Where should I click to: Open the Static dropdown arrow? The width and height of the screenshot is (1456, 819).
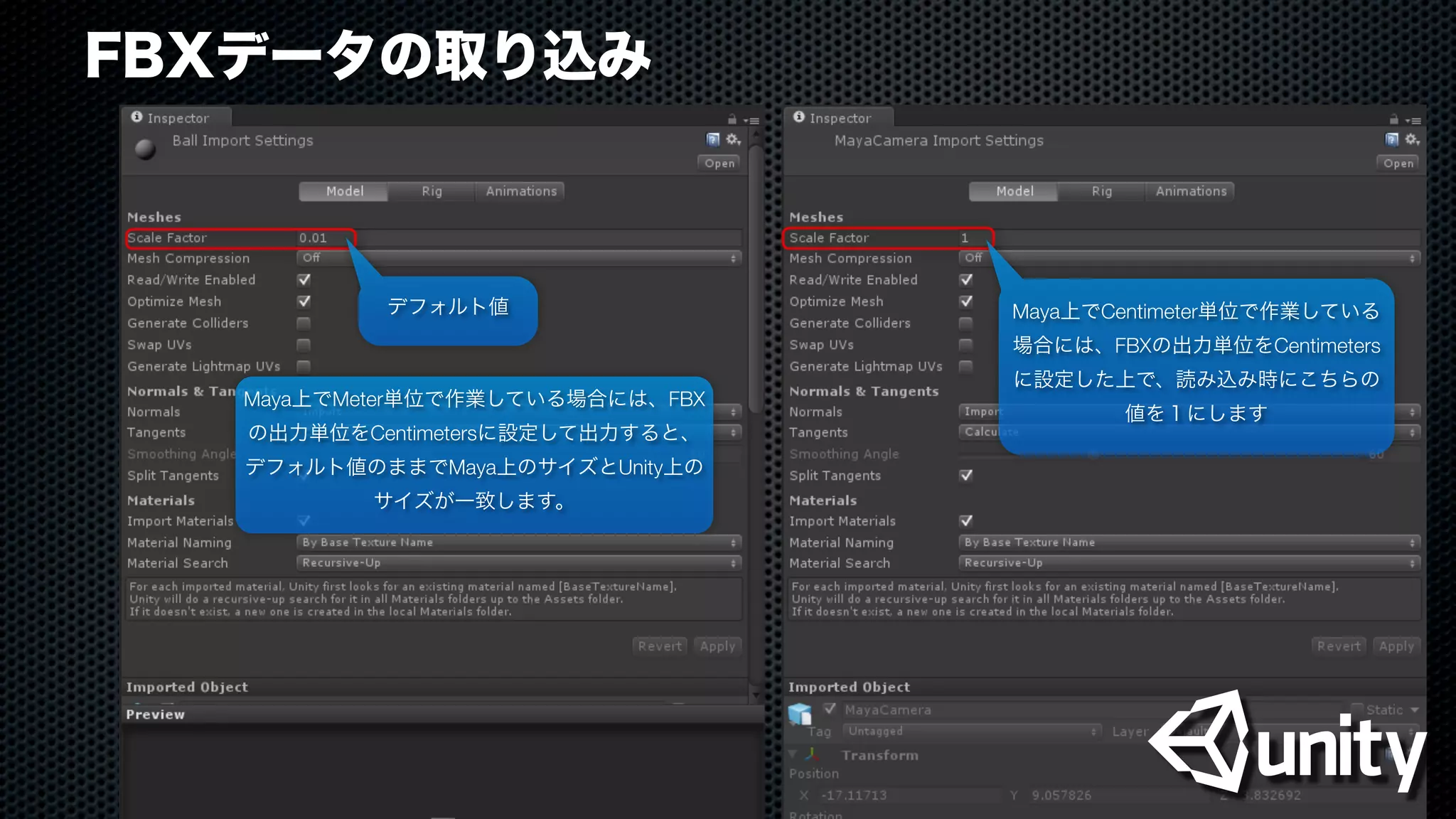pos(1414,710)
